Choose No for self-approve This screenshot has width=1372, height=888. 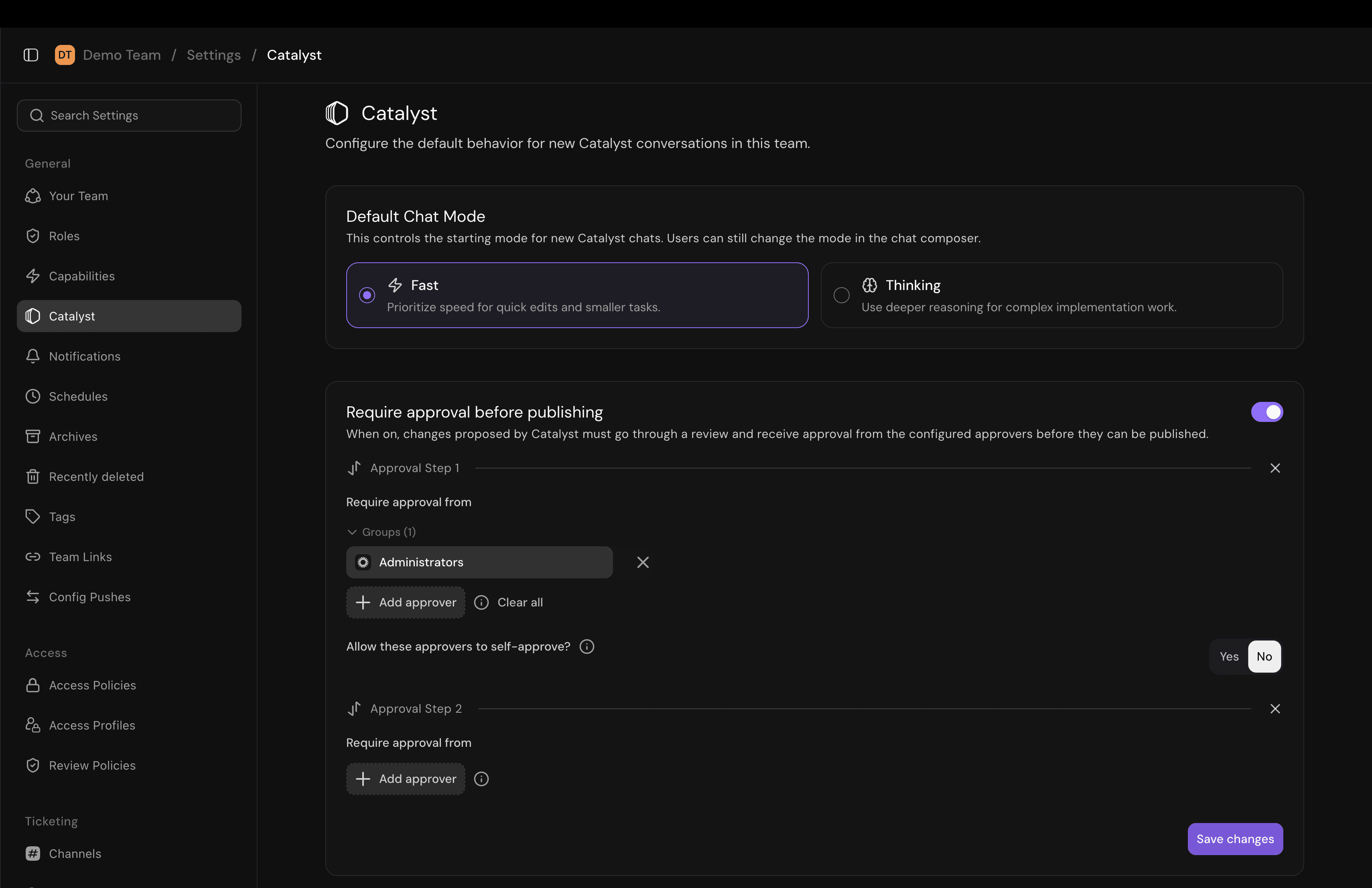(1264, 656)
